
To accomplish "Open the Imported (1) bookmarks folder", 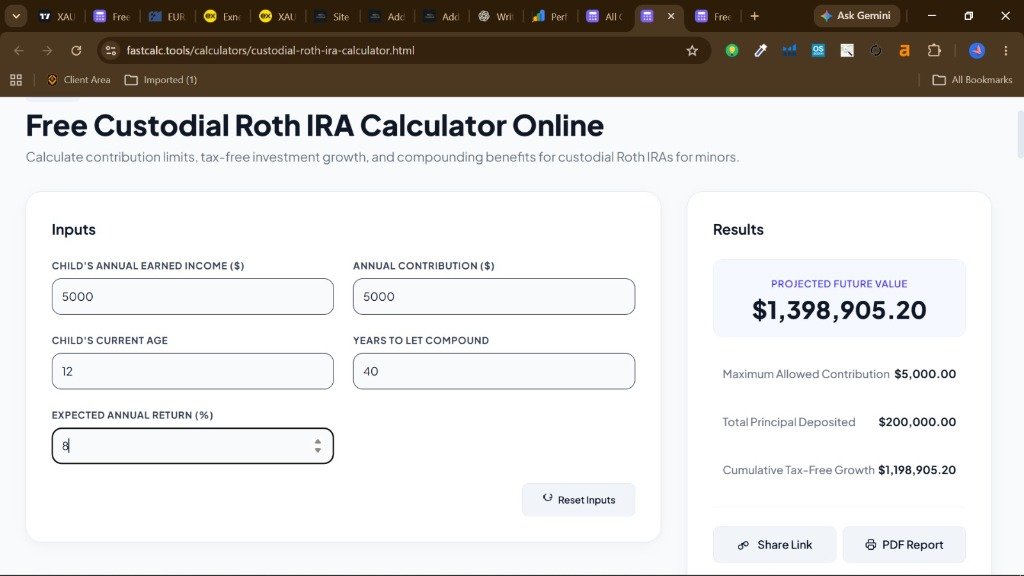I will pos(161,80).
